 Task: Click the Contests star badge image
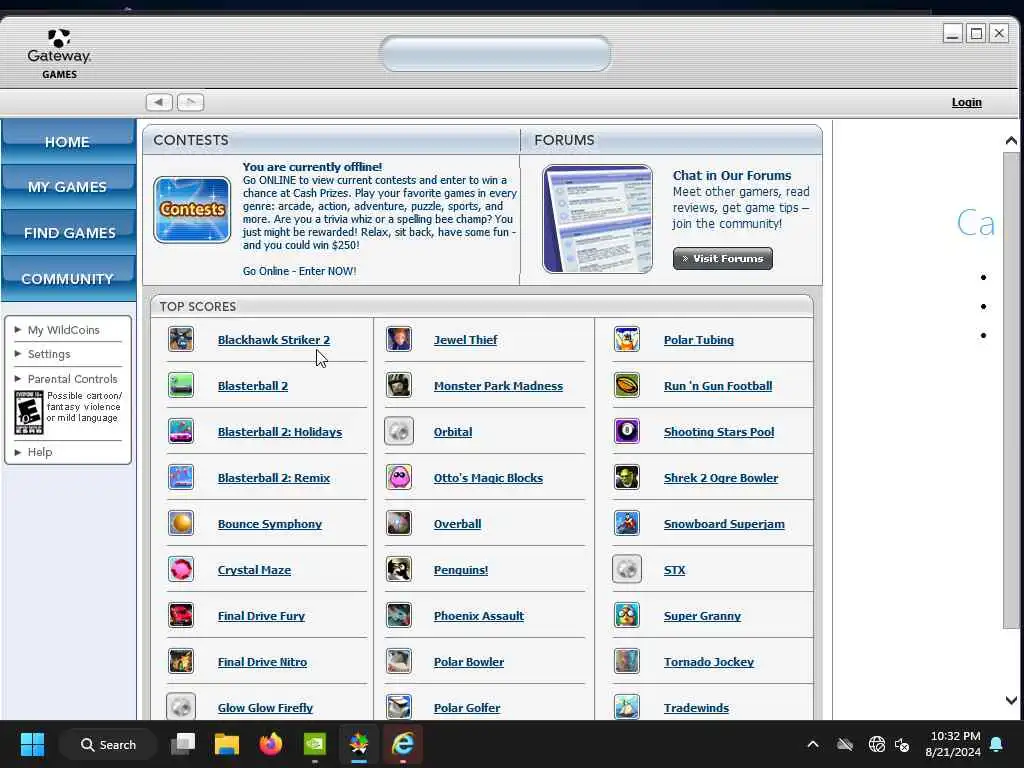point(192,210)
